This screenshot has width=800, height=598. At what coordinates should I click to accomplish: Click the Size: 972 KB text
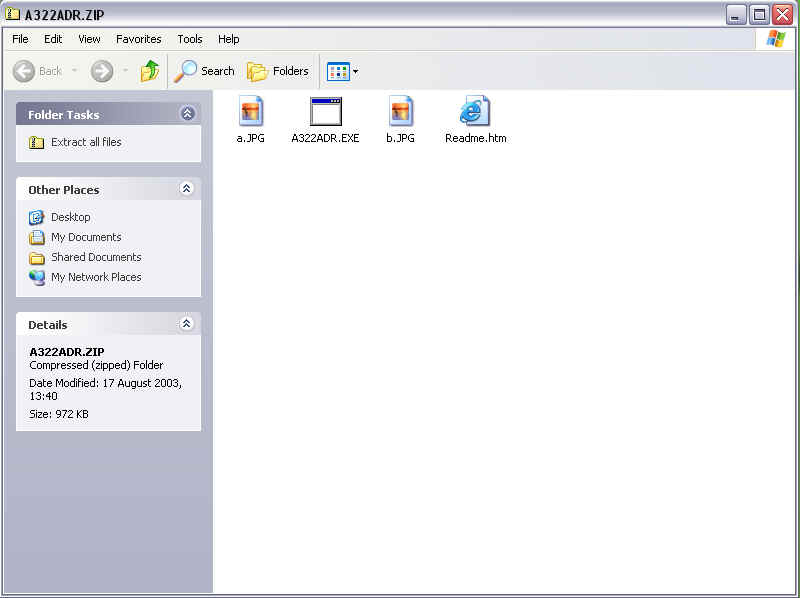[x=59, y=414]
